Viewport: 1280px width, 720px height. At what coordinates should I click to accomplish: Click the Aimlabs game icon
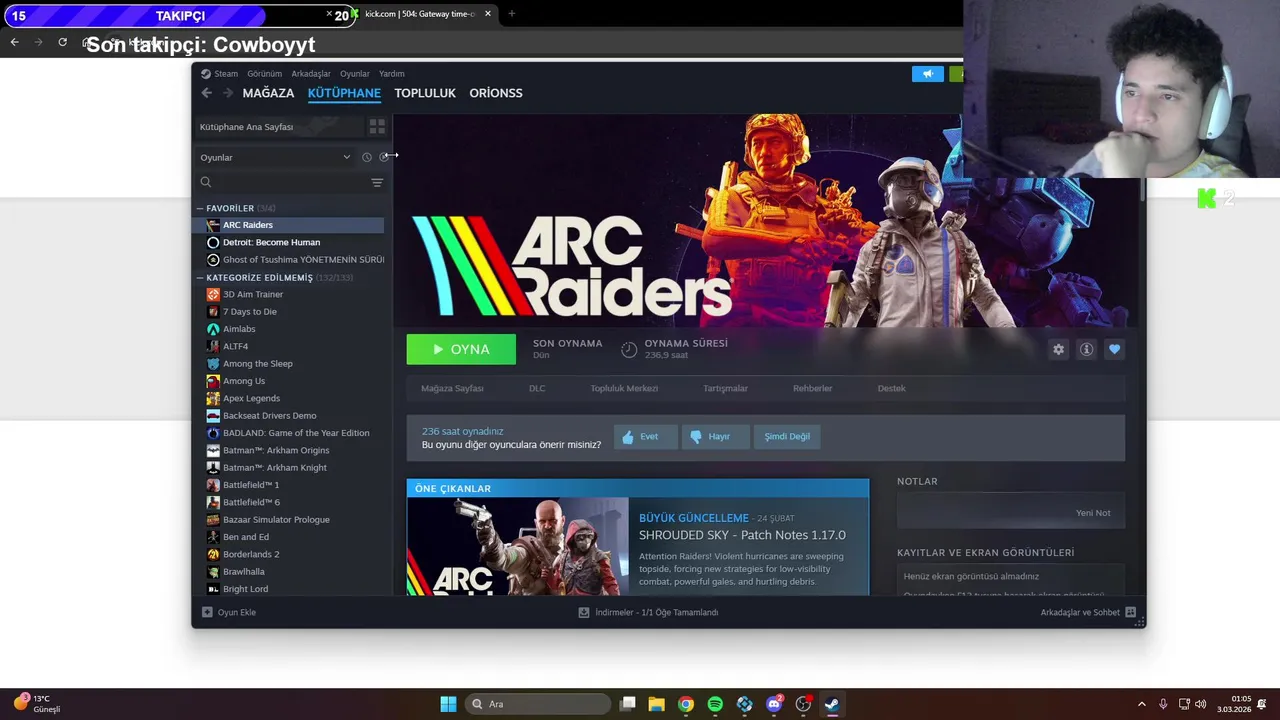213,329
